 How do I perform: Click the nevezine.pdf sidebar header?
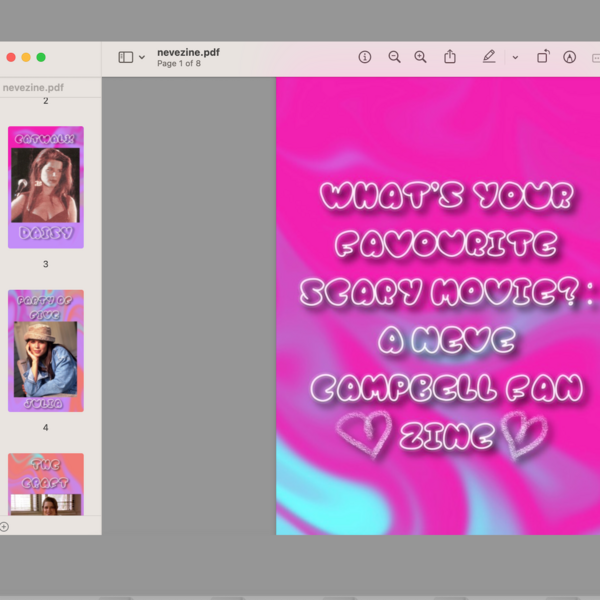pos(33,88)
